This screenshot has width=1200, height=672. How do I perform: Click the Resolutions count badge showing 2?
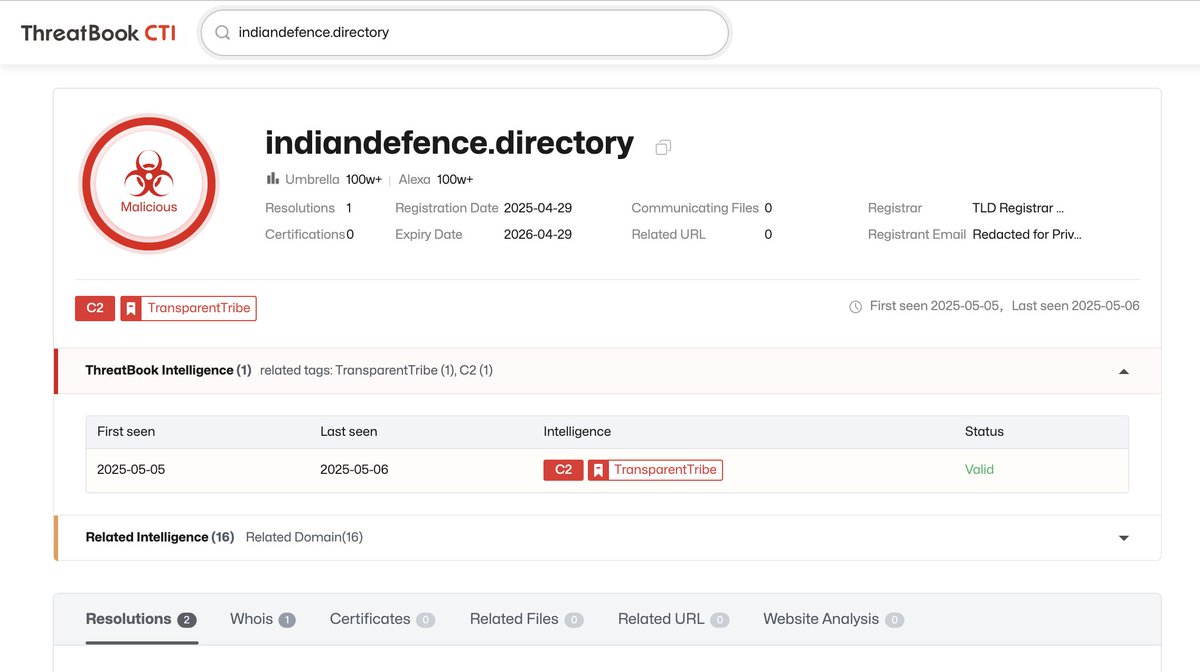185,618
